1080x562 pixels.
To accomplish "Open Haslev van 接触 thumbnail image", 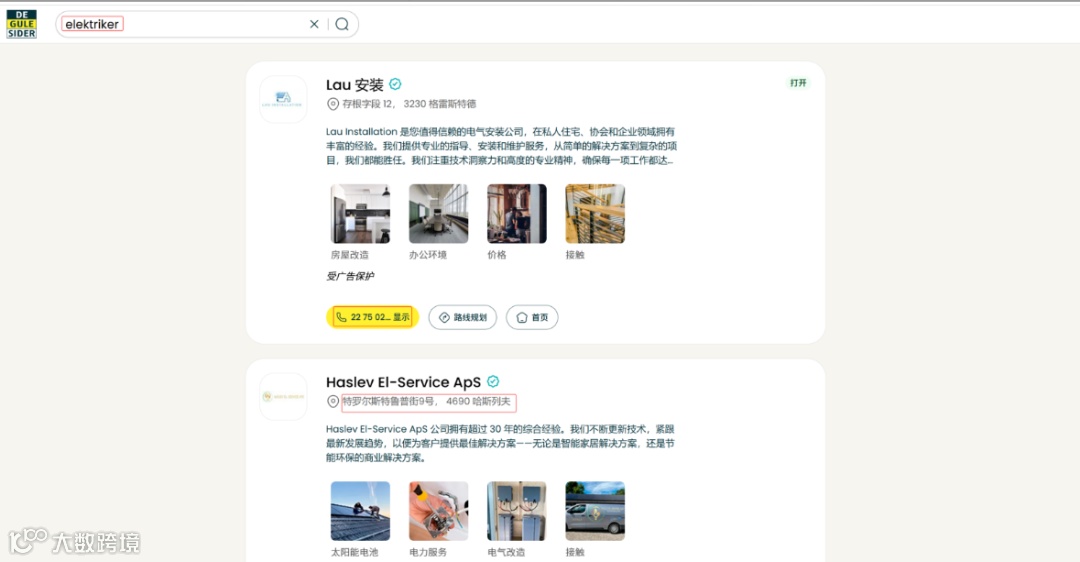I will (x=595, y=511).
